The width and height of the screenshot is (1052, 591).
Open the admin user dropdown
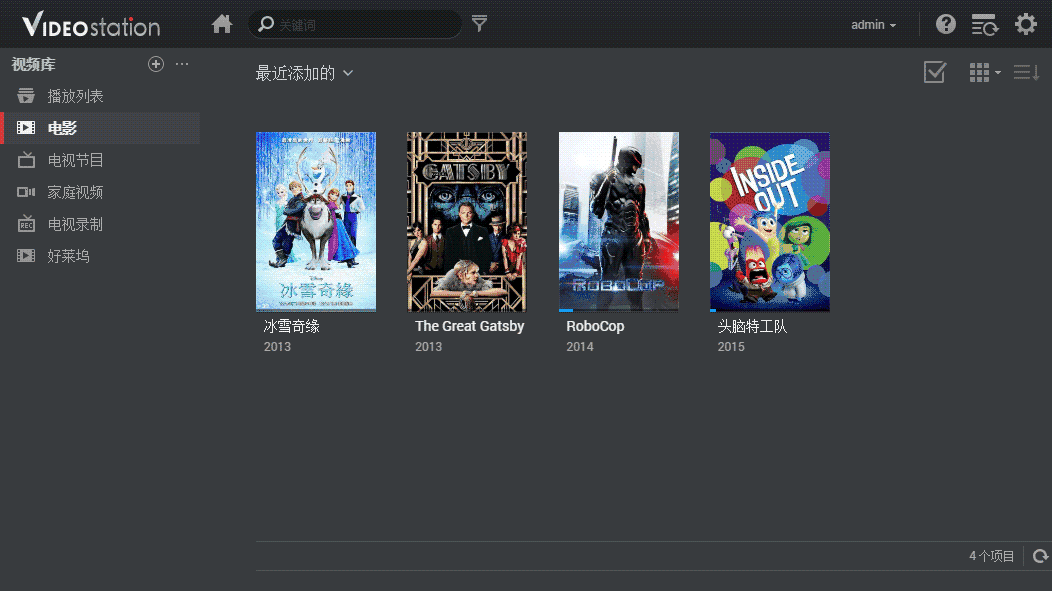(873, 25)
